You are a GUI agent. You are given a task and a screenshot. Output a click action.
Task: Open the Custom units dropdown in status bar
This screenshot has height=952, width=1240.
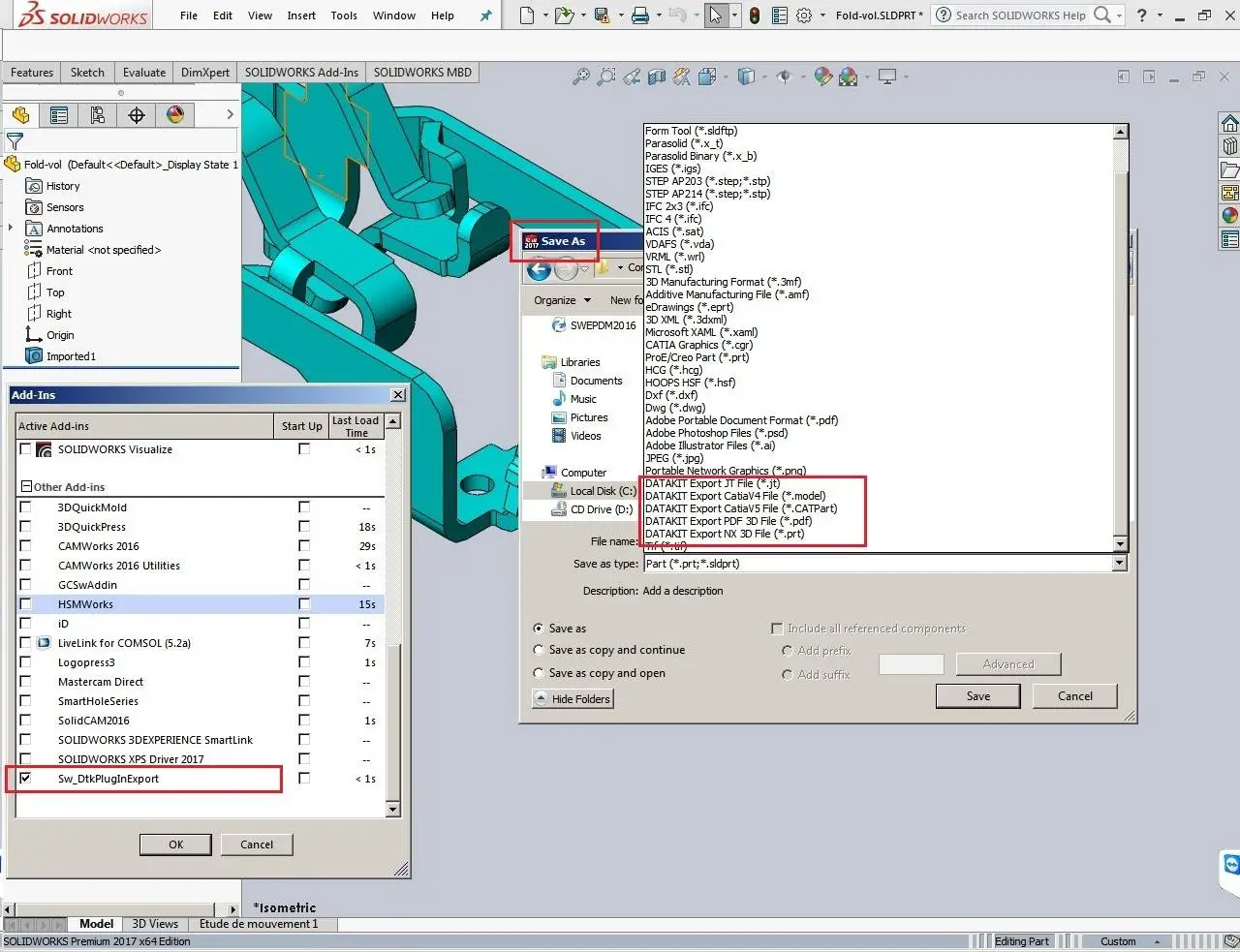click(x=1157, y=941)
